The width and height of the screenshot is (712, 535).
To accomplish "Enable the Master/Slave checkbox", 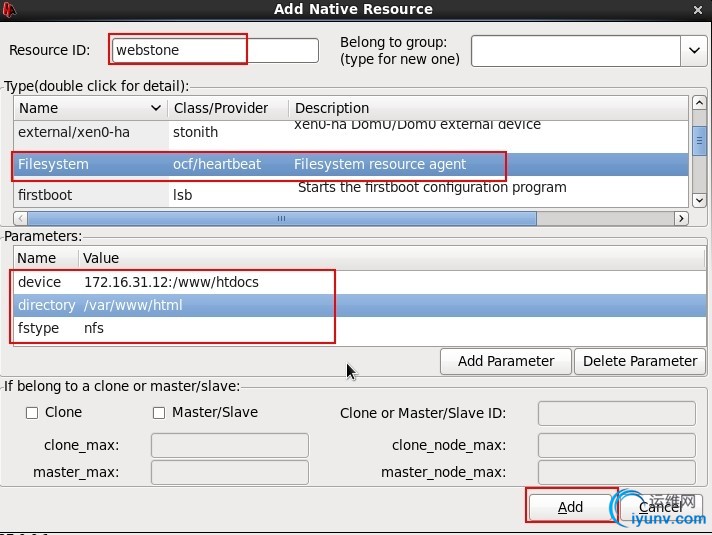I will 159,413.
